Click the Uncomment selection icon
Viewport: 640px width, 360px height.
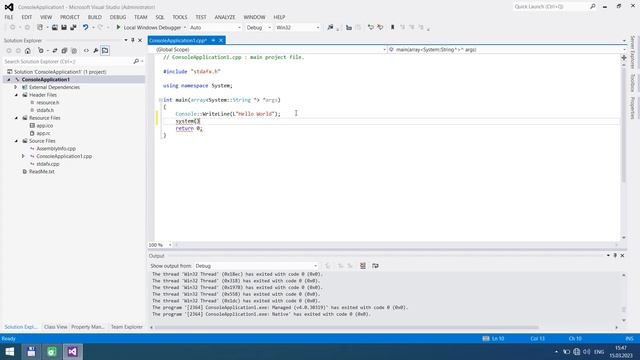[380, 27]
